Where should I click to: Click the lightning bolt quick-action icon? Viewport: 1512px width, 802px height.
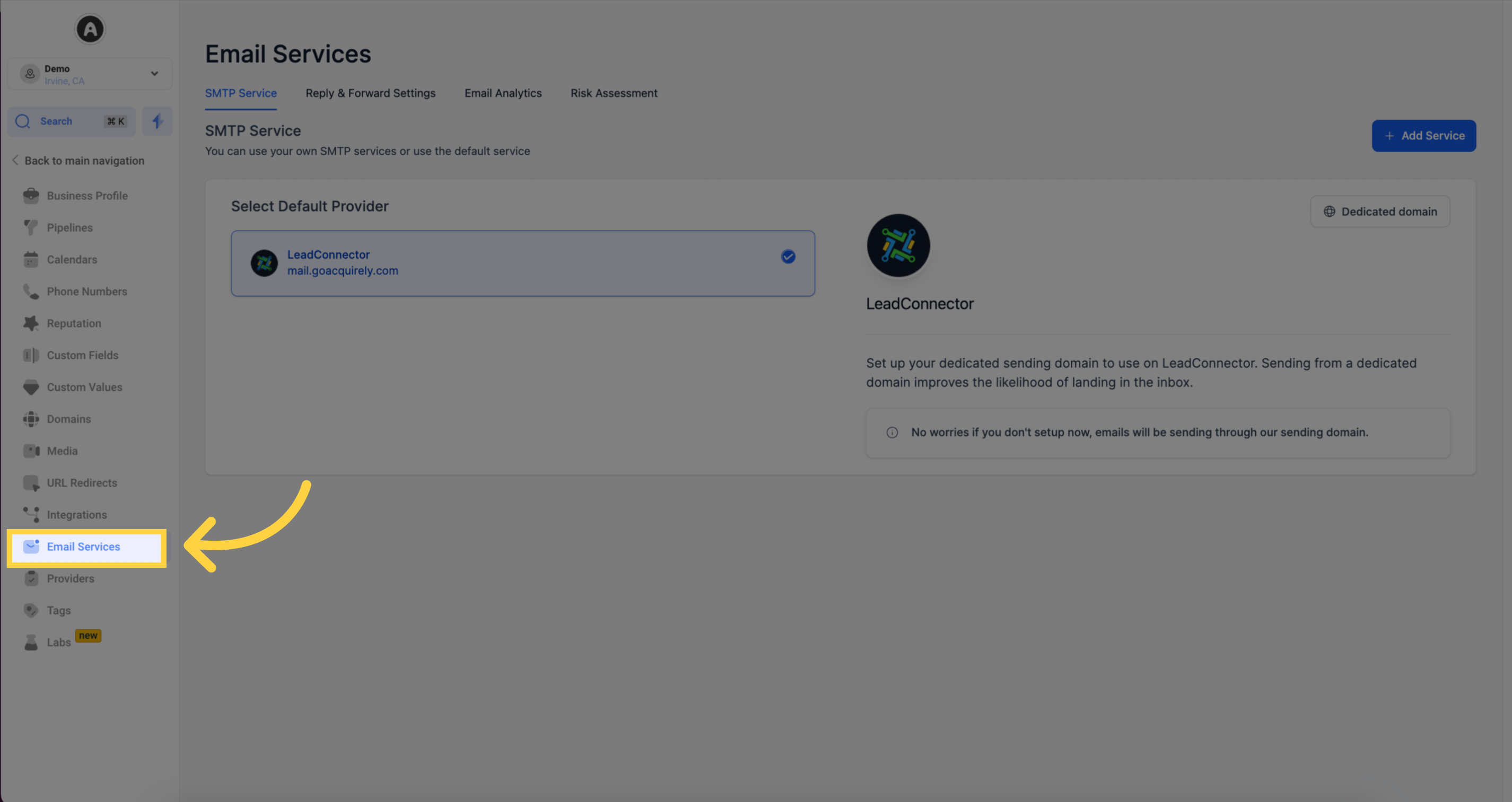click(157, 121)
